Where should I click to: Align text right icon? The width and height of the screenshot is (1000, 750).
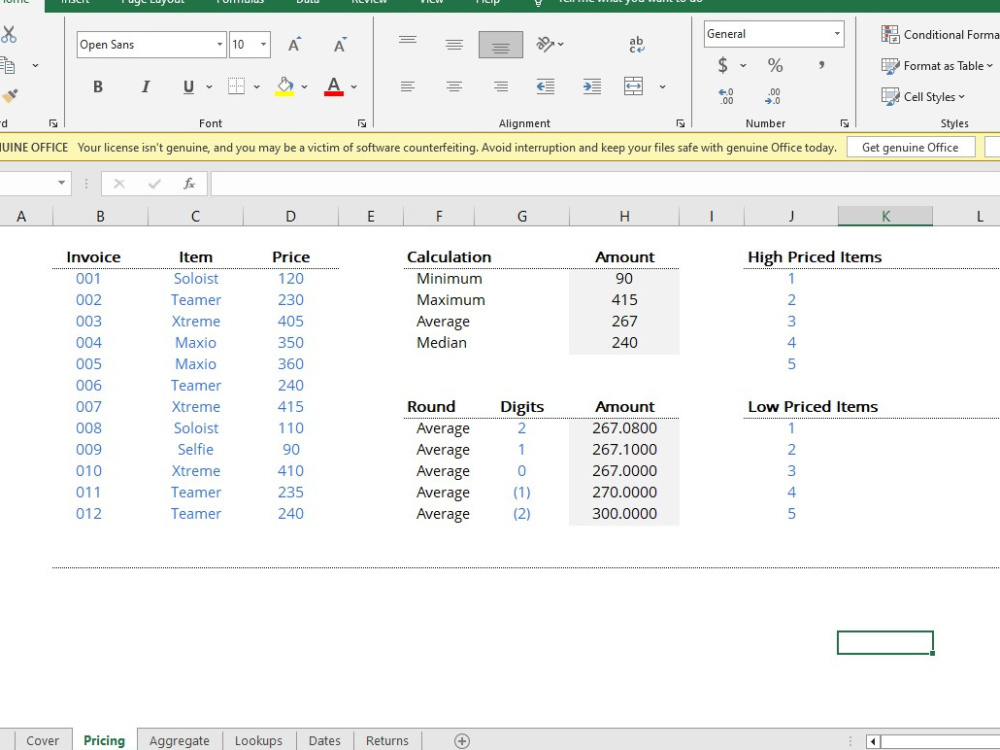[x=501, y=86]
